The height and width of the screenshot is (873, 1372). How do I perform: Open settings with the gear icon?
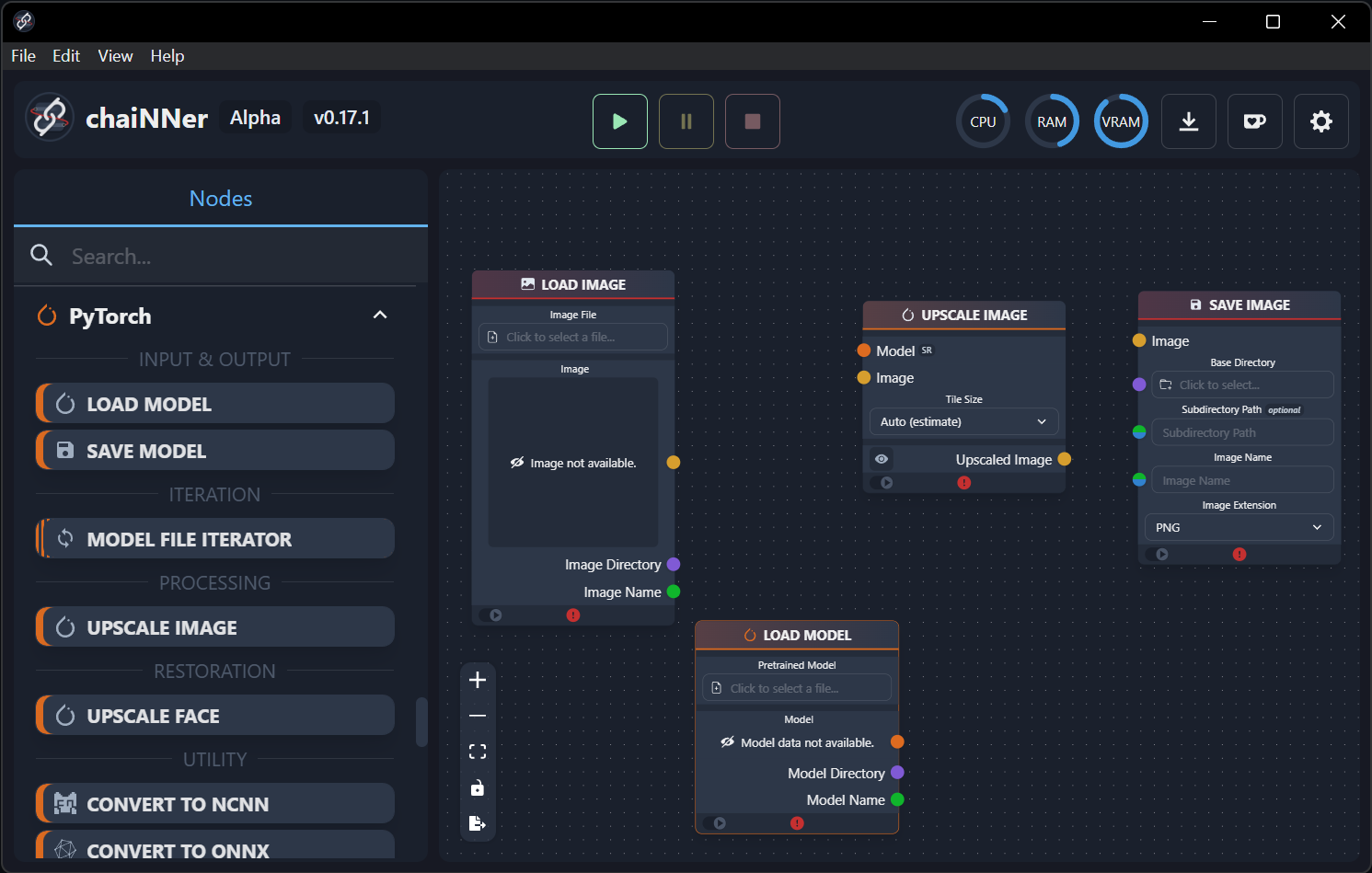click(1321, 121)
